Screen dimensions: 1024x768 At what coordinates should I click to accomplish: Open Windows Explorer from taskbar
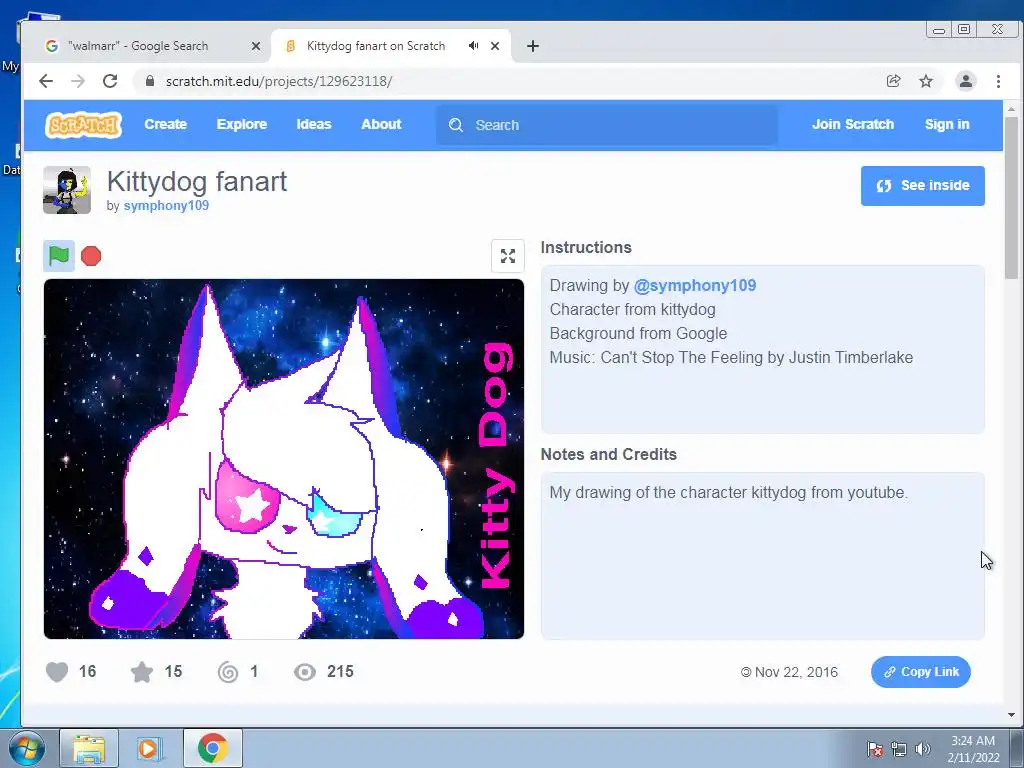(x=89, y=748)
